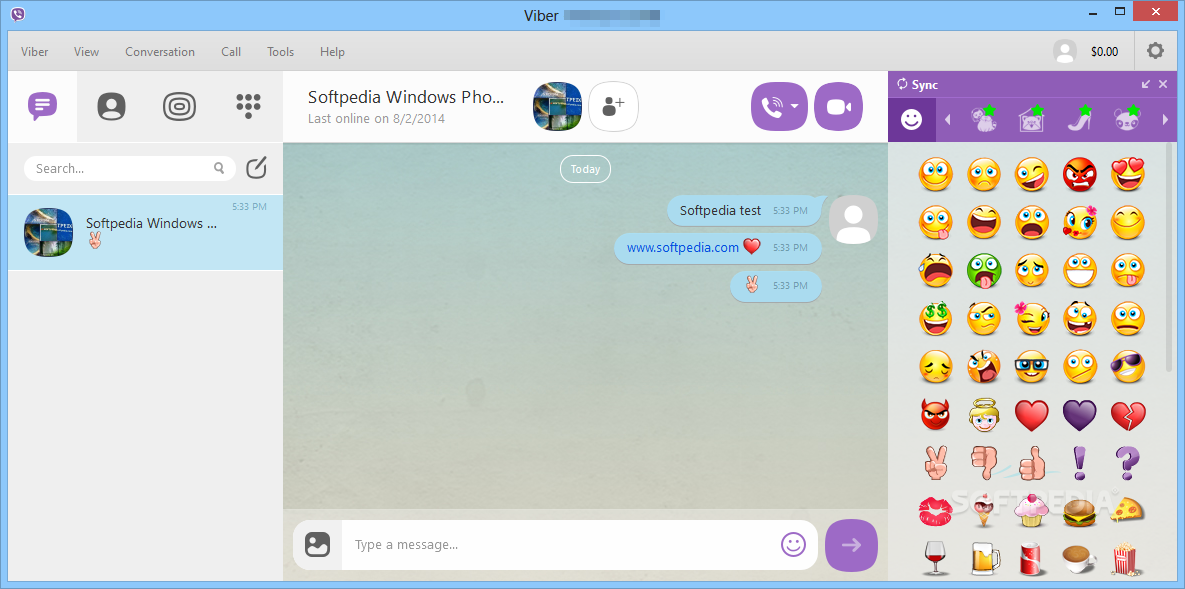The image size is (1185, 589).
Task: Send the message with arrow button
Action: point(852,544)
